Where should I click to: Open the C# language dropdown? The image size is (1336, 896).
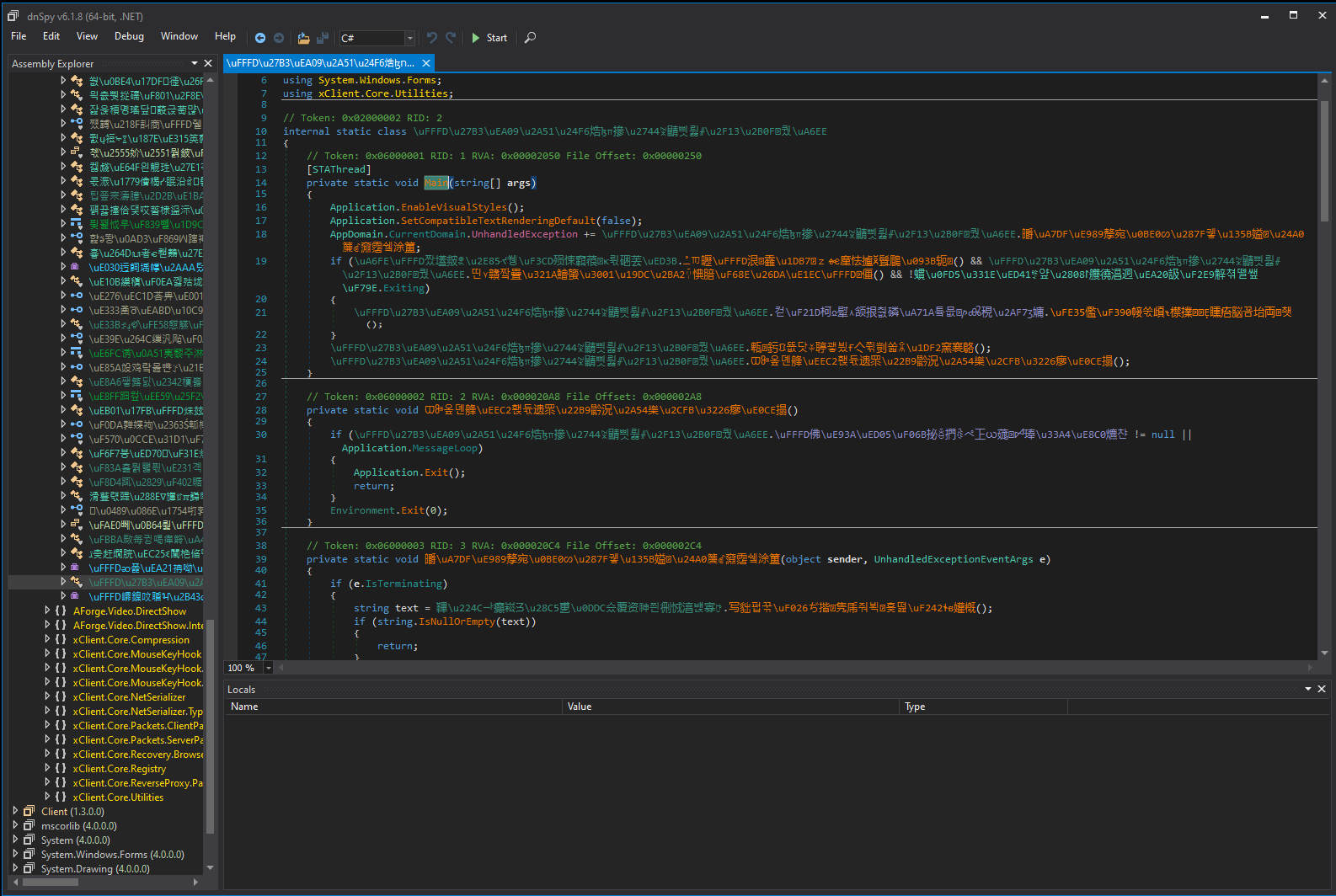pos(410,38)
